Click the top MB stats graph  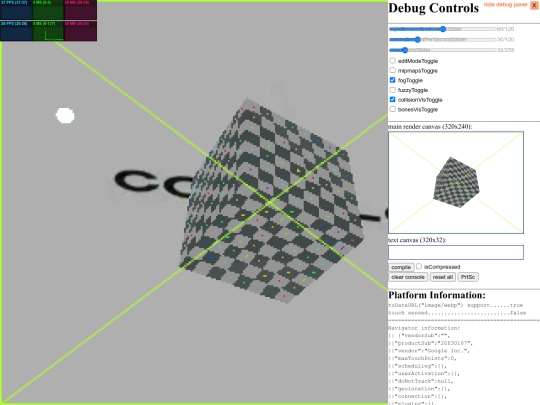[81, 10]
